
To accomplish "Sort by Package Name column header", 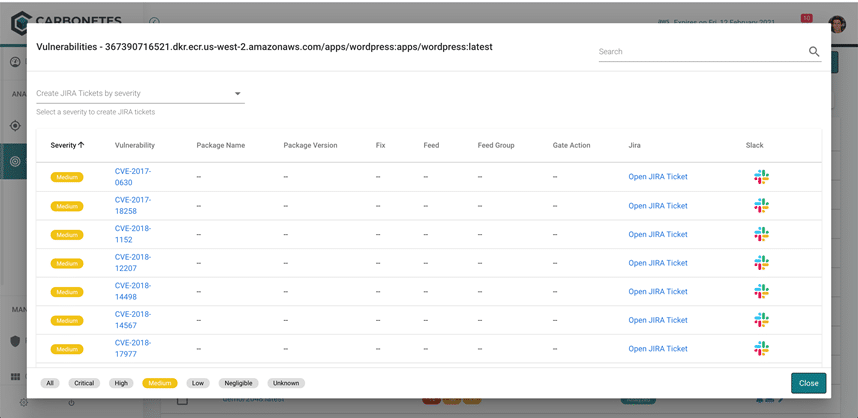I will [221, 146].
